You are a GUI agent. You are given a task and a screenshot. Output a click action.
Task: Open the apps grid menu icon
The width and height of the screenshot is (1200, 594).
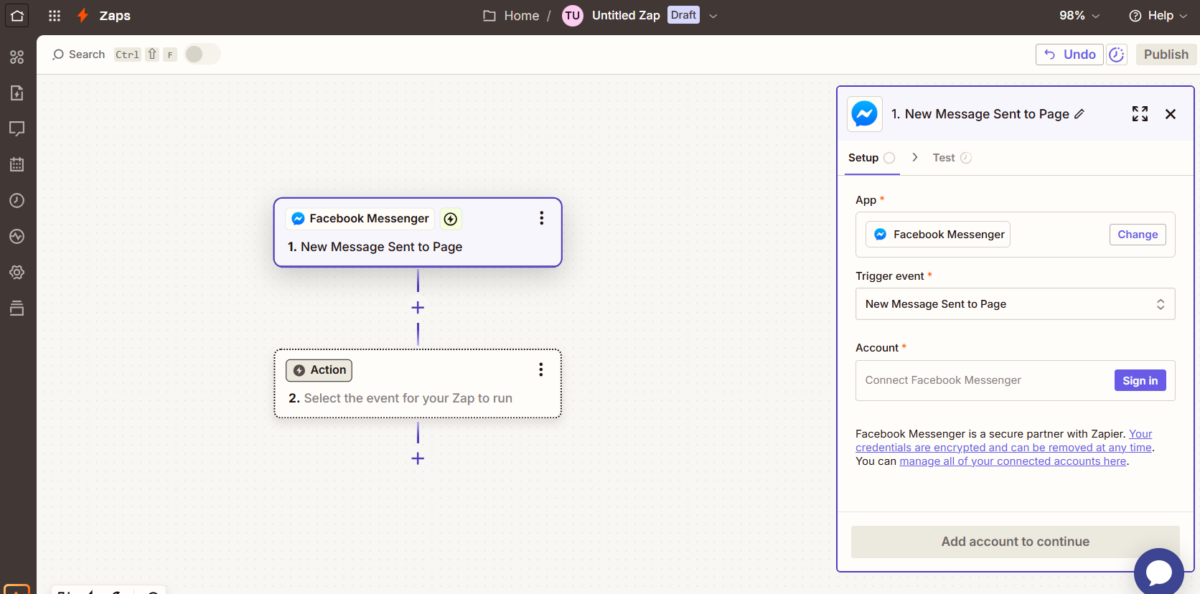coord(54,16)
